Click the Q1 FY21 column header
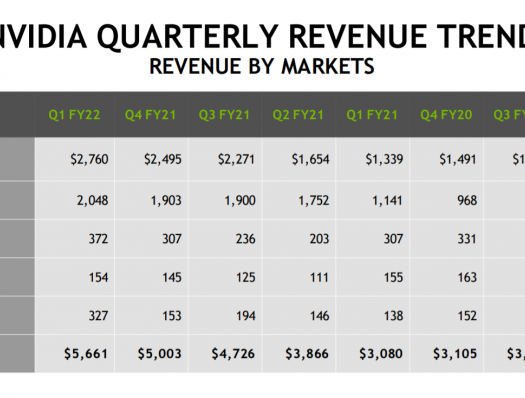Image resolution: width=525 pixels, height=398 pixels. (372, 115)
